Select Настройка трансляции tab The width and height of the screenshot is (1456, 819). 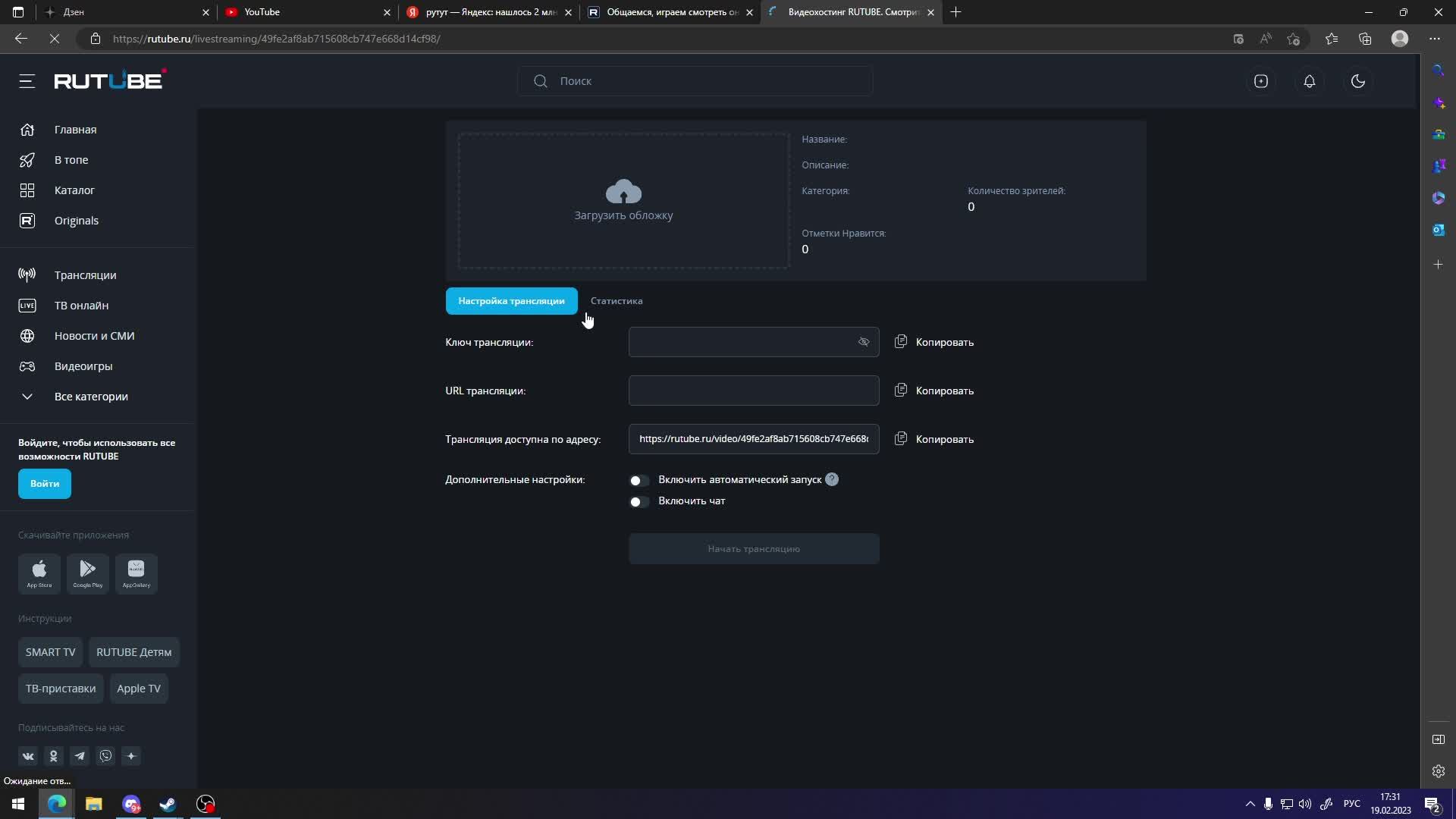(x=511, y=301)
